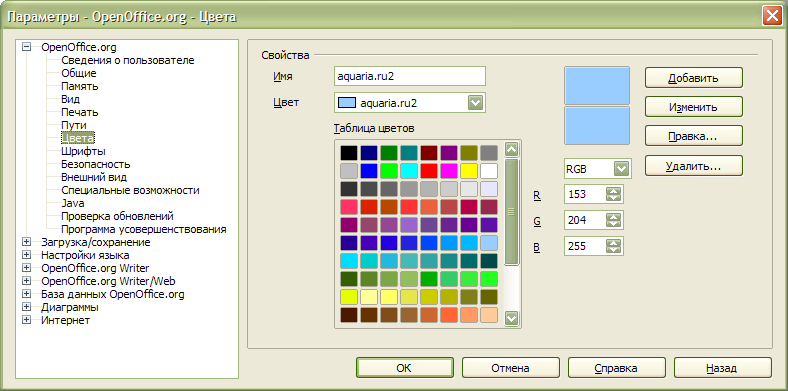
Task: Click the Имя text field
Action: coord(410,76)
